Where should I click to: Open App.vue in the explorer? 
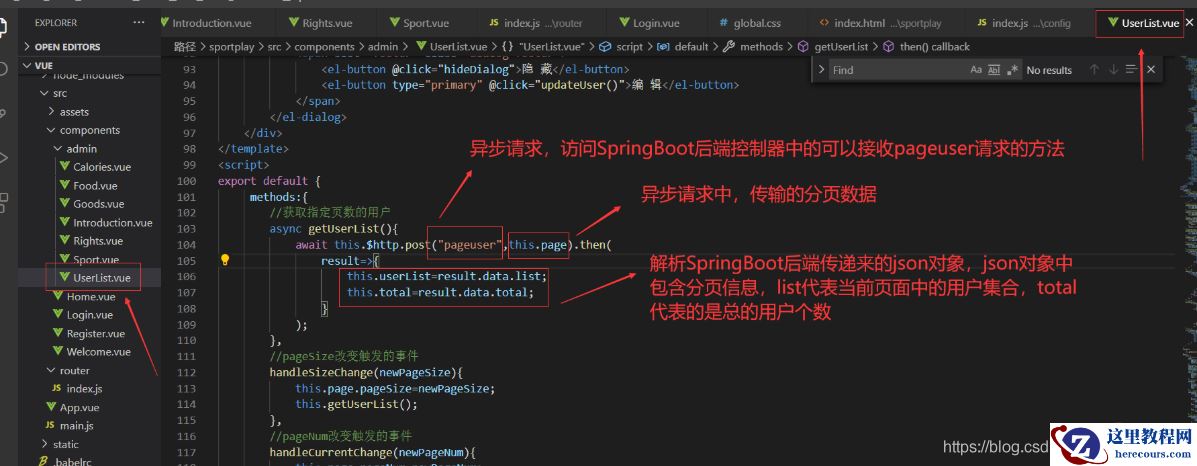(79, 407)
